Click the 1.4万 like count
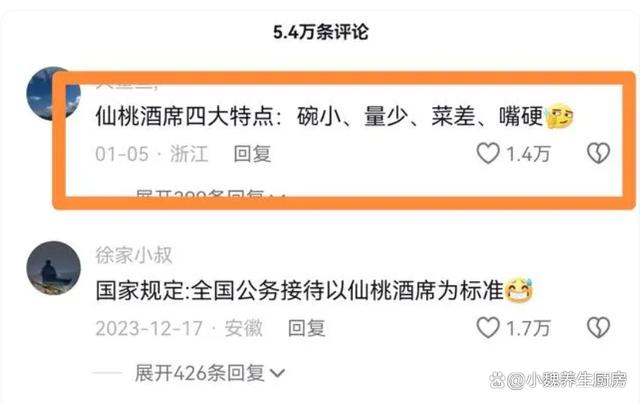 pyautogui.click(x=528, y=154)
